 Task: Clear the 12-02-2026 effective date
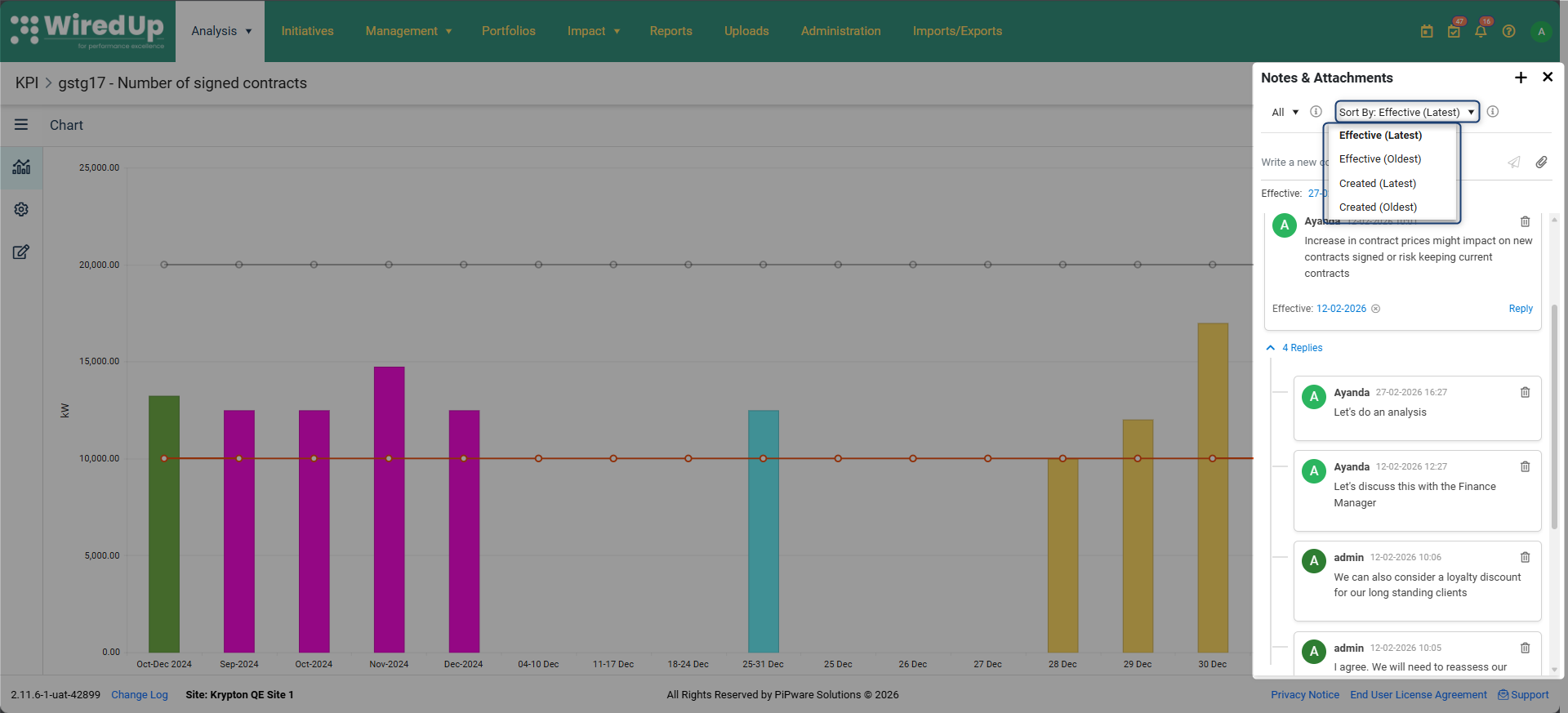point(1376,309)
